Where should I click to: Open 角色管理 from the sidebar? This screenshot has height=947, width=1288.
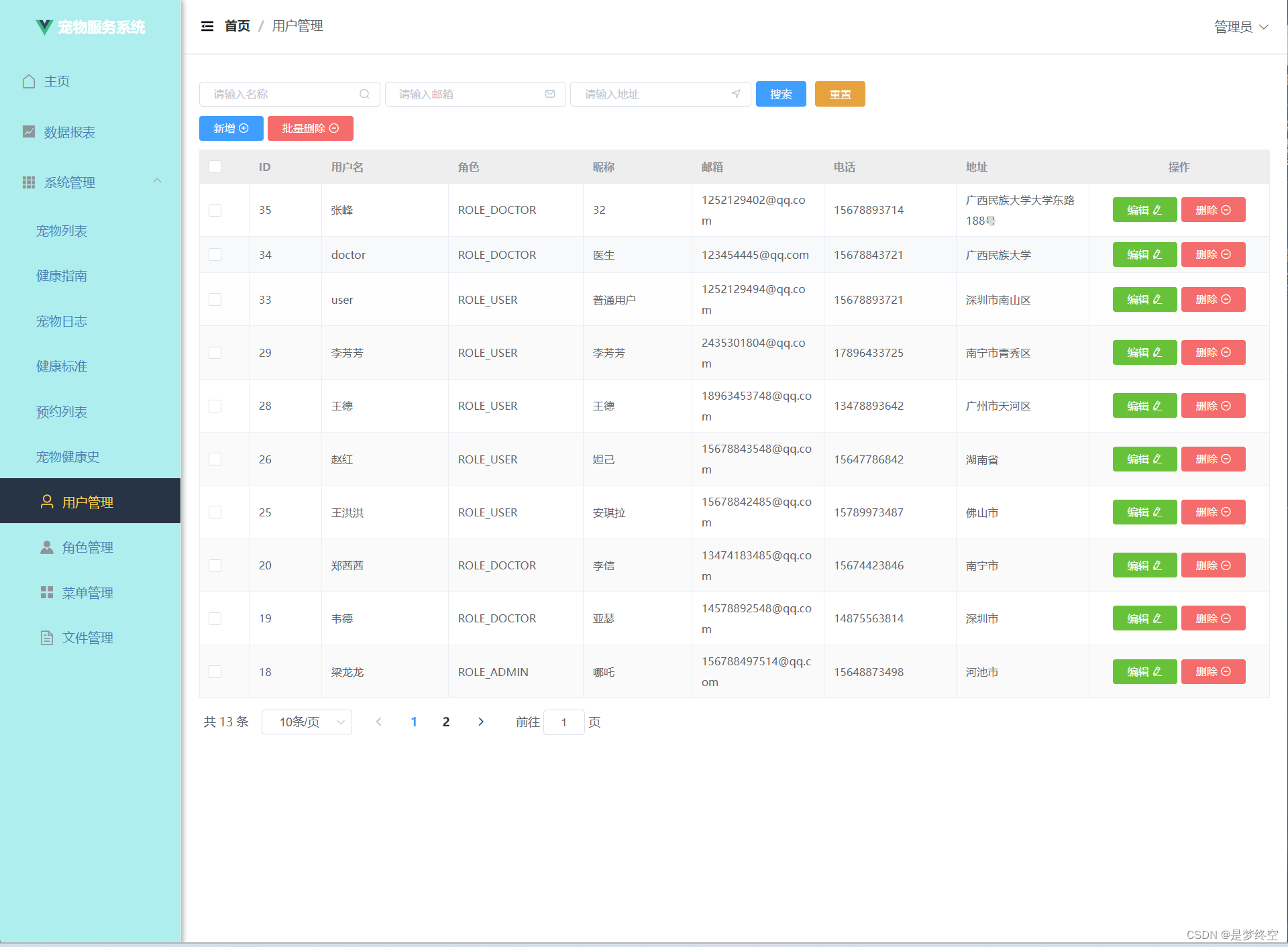click(x=87, y=547)
